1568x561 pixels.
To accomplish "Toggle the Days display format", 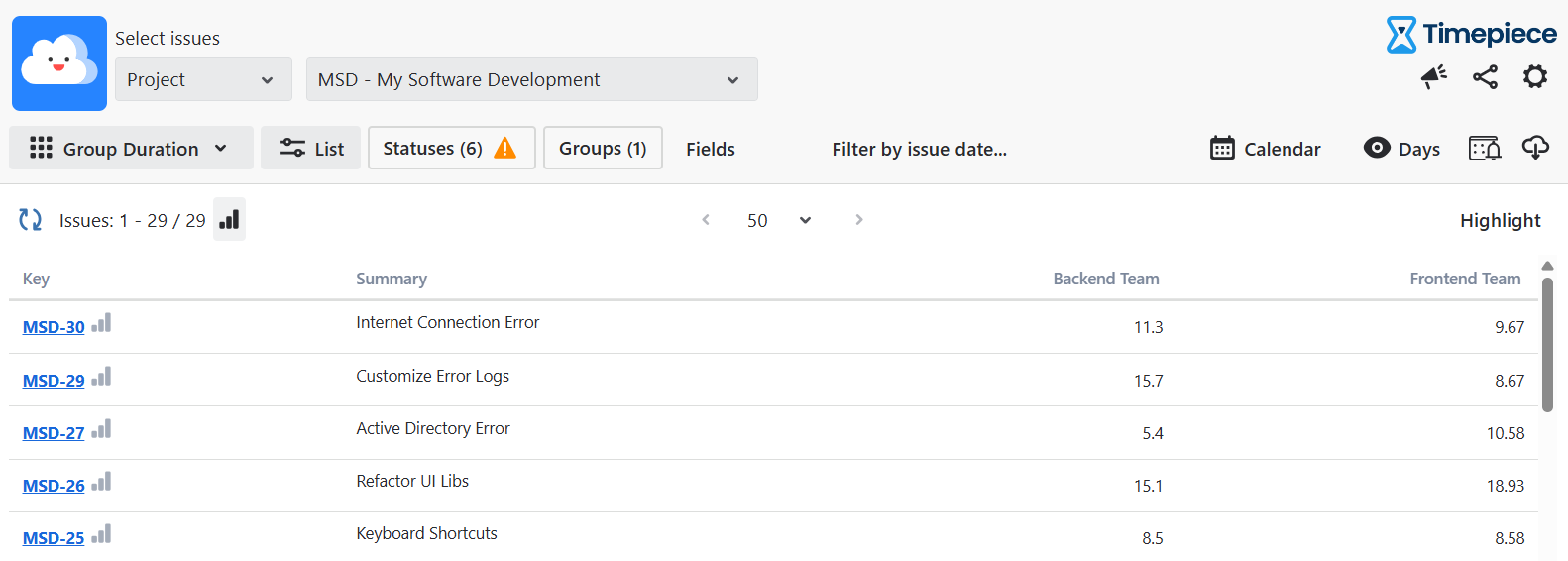I will 1401,149.
